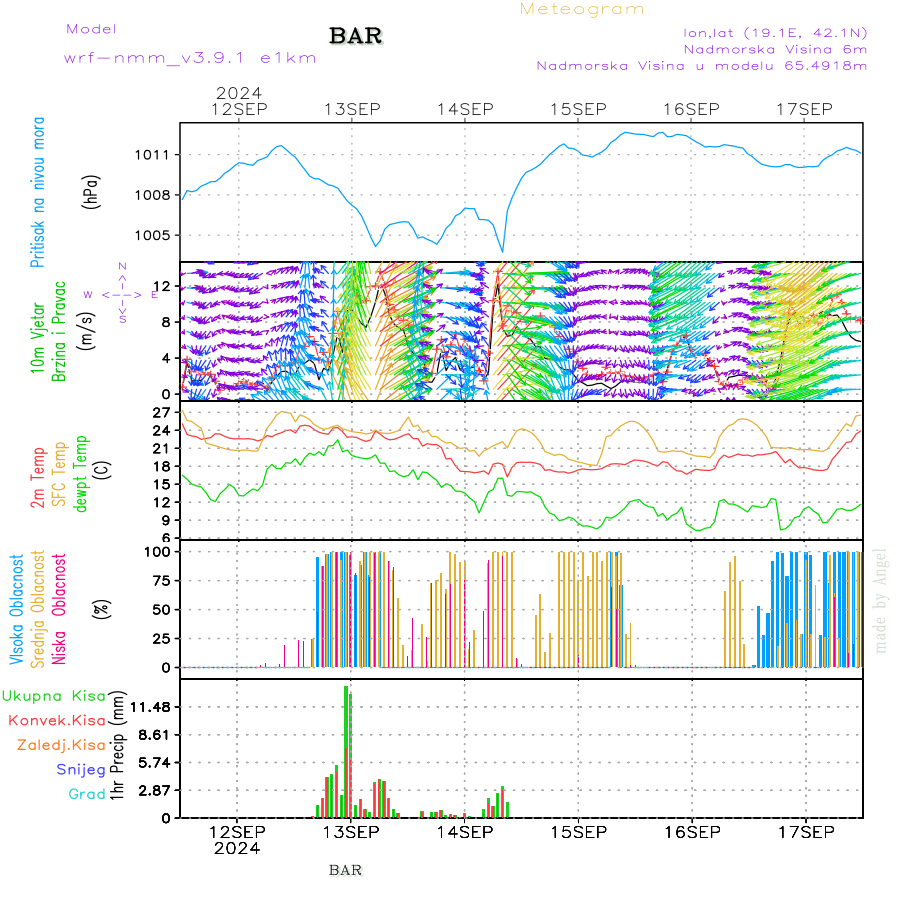Click the "25" cloud cover axis value
The height and width of the screenshot is (900, 900).
[x=161, y=638]
